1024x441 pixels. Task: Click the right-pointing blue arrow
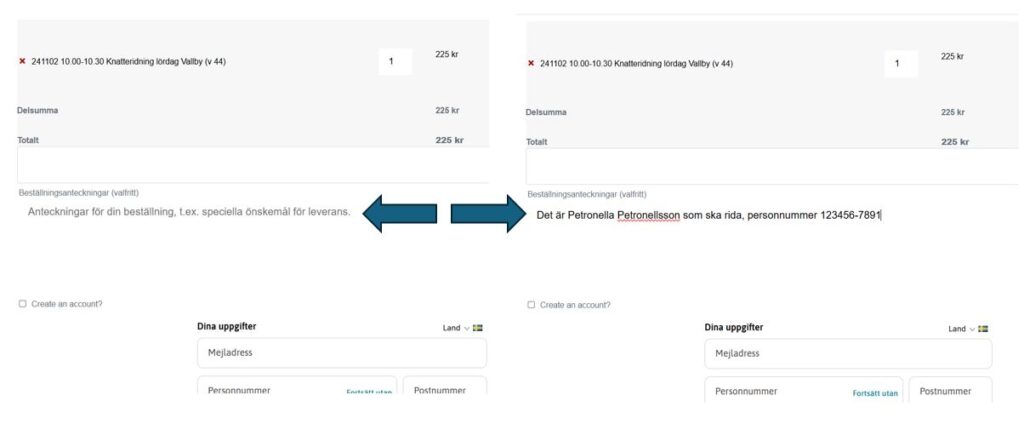[x=488, y=213]
